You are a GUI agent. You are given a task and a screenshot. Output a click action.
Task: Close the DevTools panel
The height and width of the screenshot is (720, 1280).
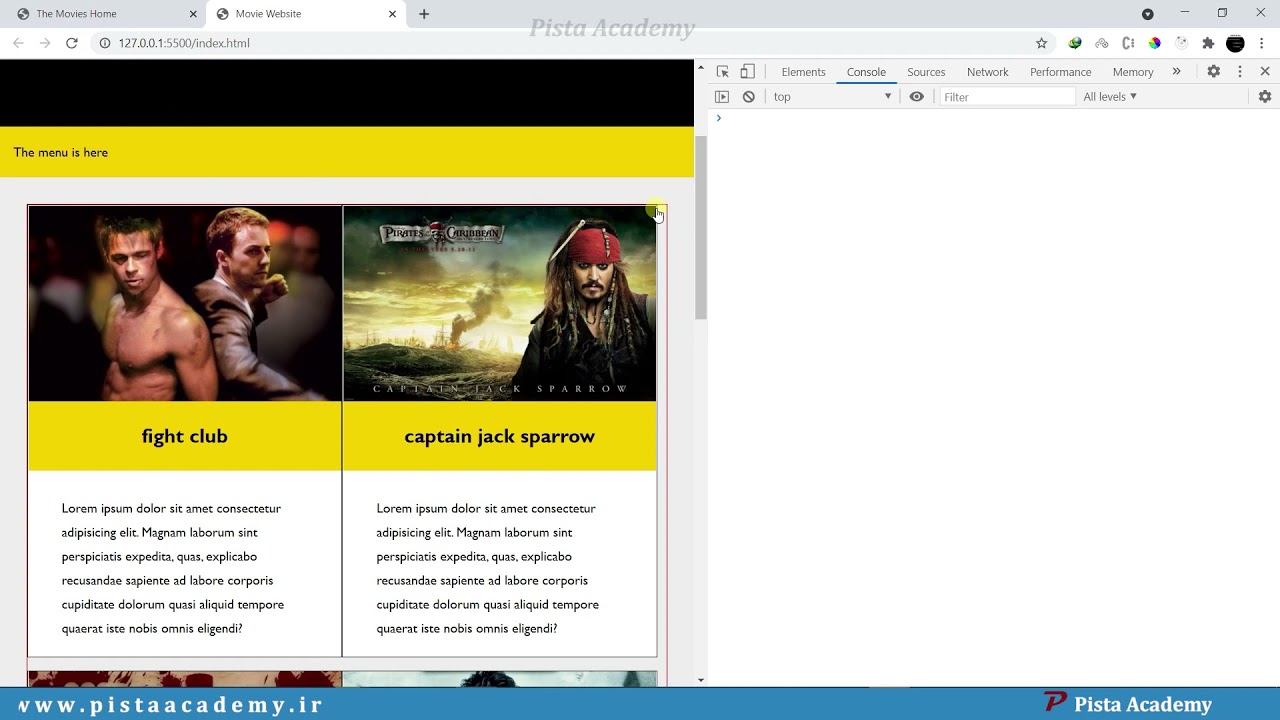pyautogui.click(x=1265, y=72)
